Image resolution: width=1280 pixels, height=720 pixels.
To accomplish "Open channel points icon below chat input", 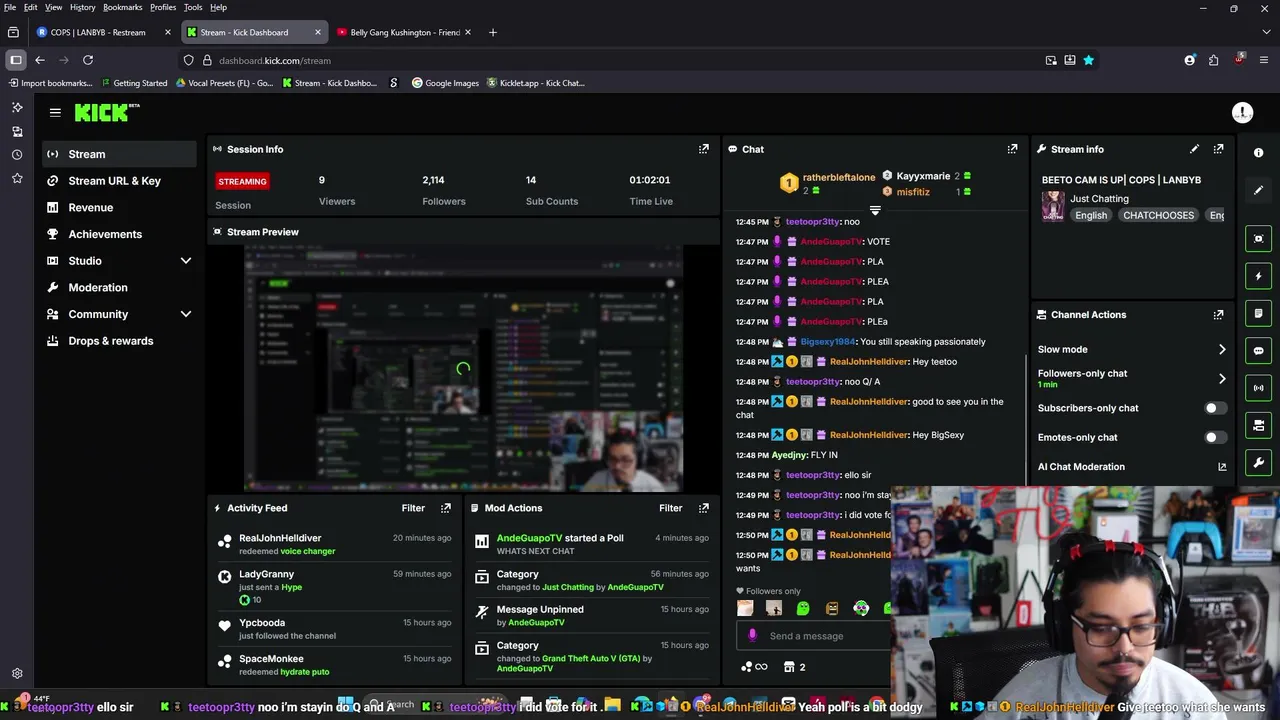I will (x=753, y=667).
